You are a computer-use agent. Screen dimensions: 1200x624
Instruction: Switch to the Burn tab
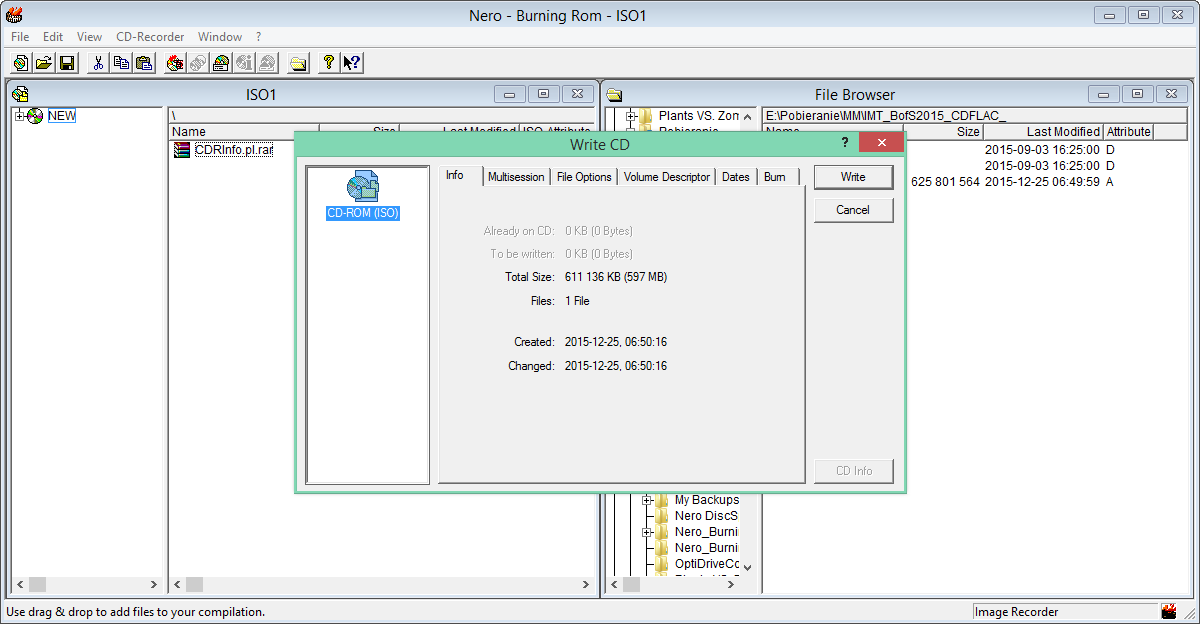778,177
